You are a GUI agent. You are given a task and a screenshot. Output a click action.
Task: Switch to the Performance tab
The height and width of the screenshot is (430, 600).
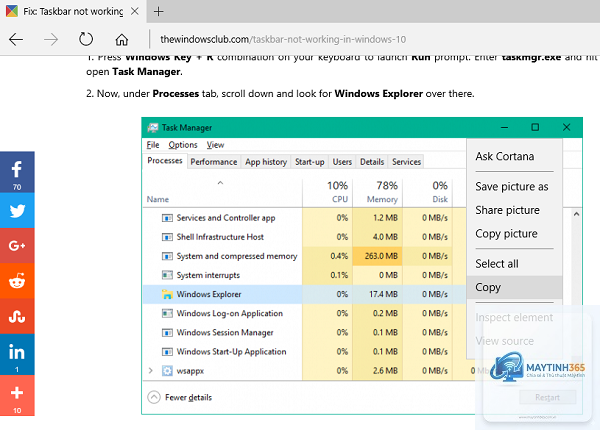pos(214,162)
